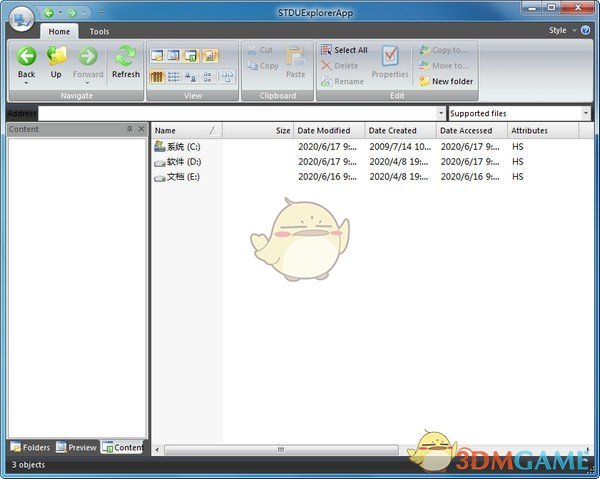
Task: Select the Icons view mode icon
Action: click(x=191, y=77)
